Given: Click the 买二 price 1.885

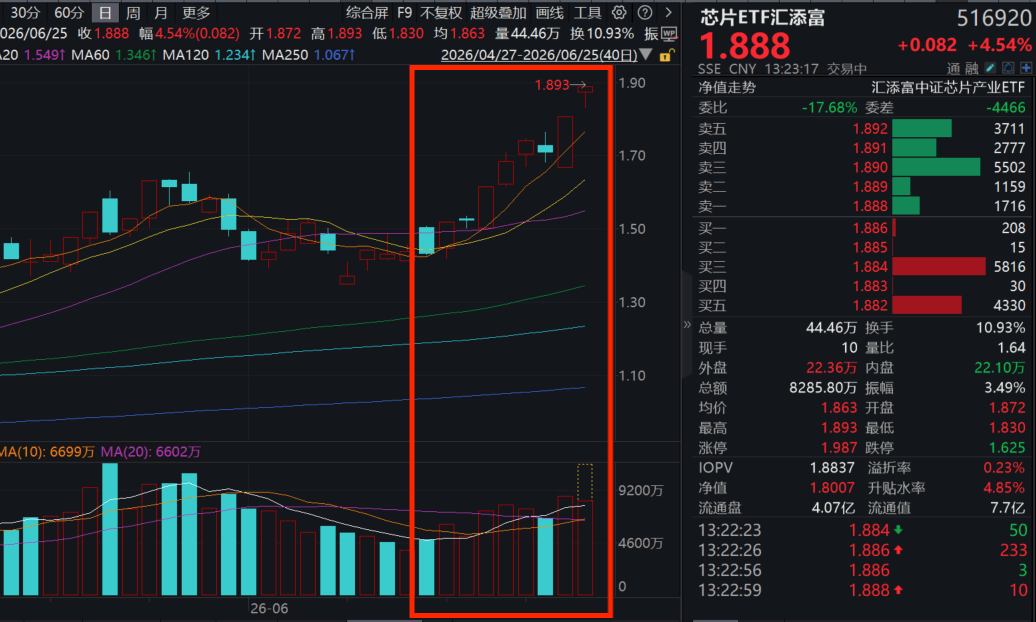Looking at the screenshot, I should [870, 247].
